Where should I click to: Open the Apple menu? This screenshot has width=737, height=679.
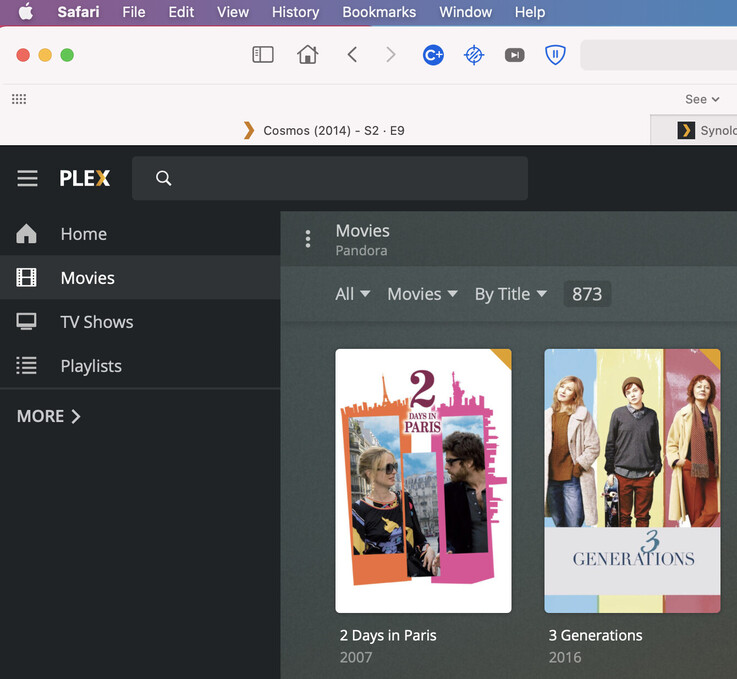click(x=26, y=12)
